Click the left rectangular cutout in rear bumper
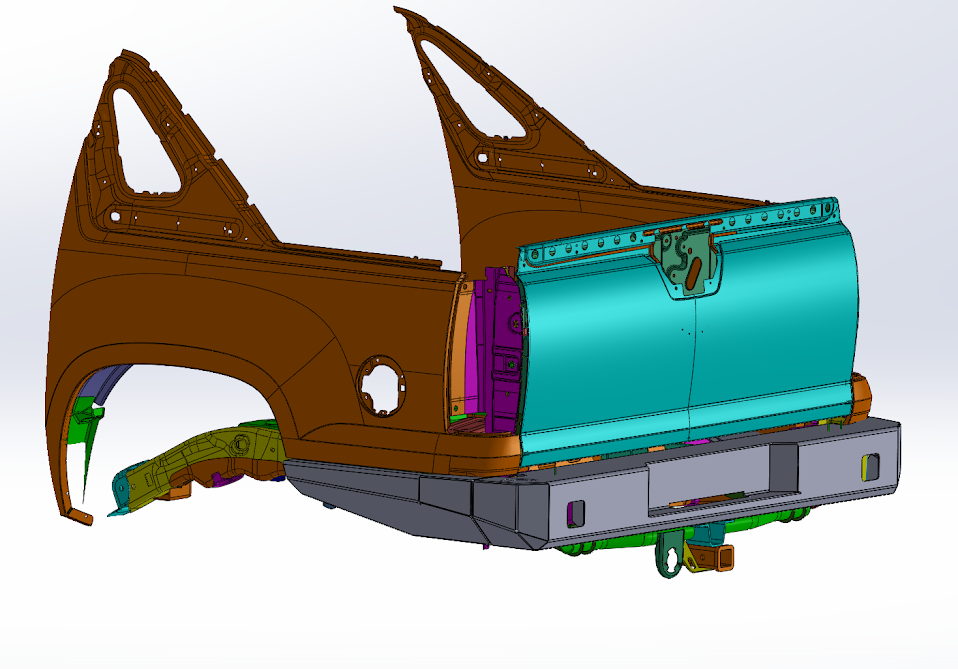The width and height of the screenshot is (958, 669). 576,510
